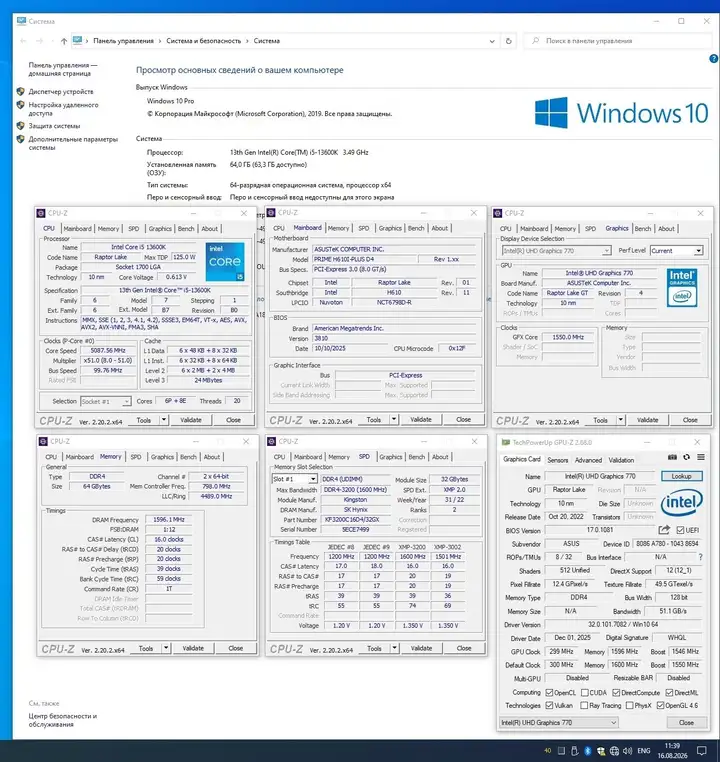The image size is (720, 762).
Task: Toggle the OpenGL 4.6 checkbox
Action: pyautogui.click(x=660, y=705)
